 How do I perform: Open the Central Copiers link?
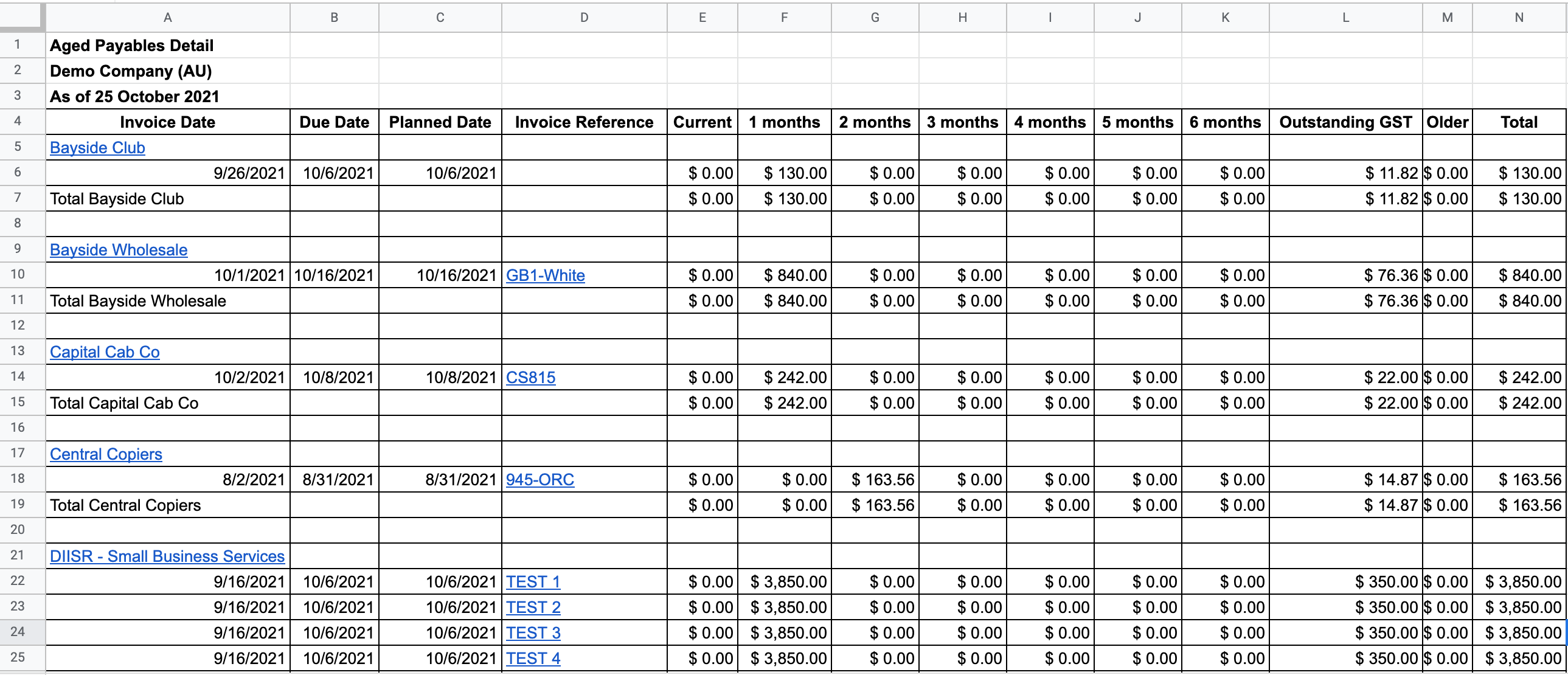tap(106, 455)
